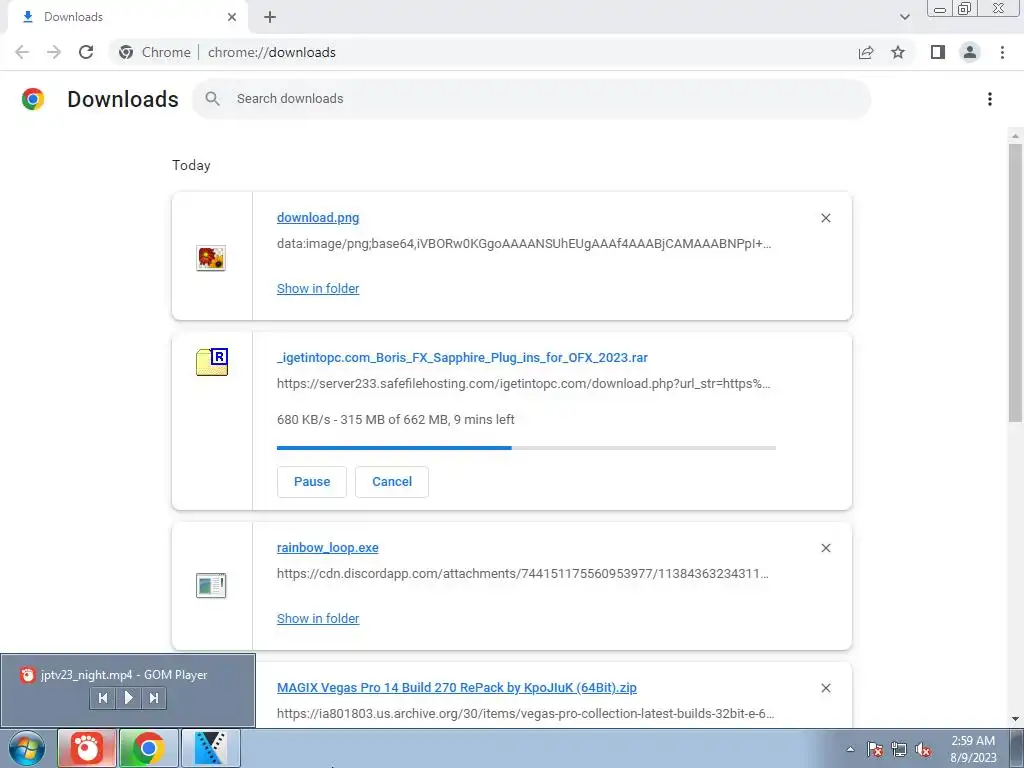Click the Action Center flag tray icon
The height and width of the screenshot is (768, 1024).
coord(875,749)
